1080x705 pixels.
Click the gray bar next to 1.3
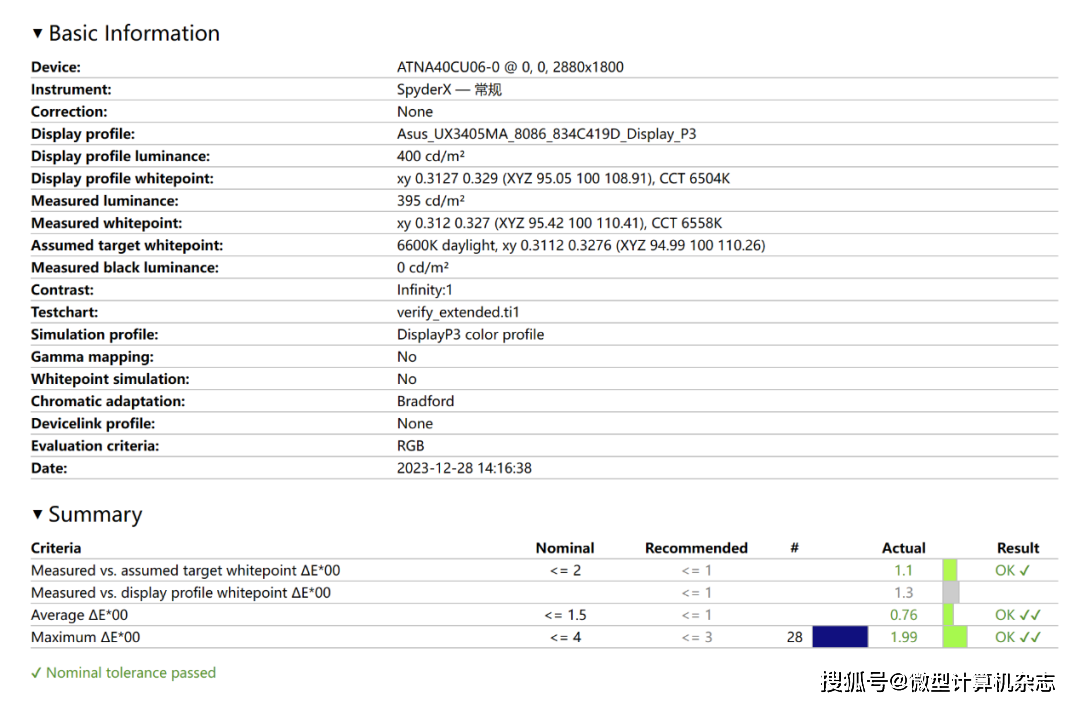[951, 593]
